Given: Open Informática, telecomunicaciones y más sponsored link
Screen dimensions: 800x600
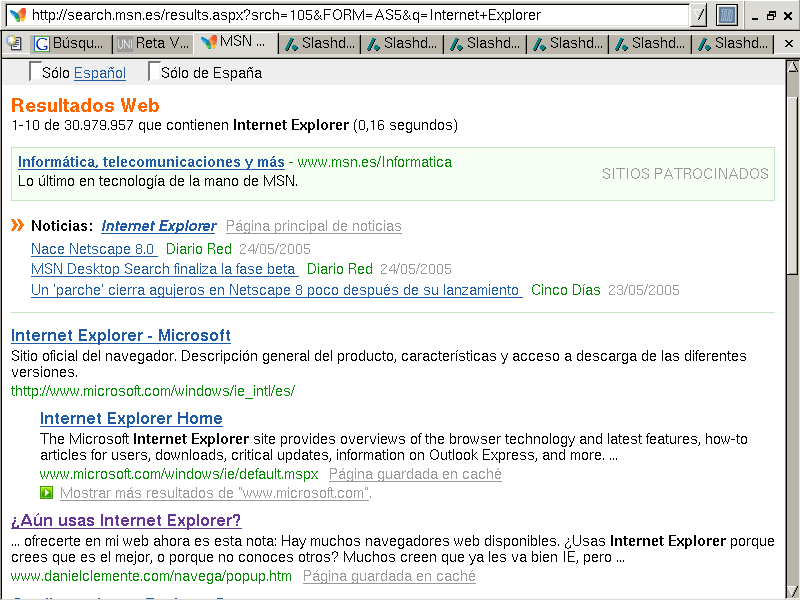Looking at the screenshot, I should coord(151,162).
